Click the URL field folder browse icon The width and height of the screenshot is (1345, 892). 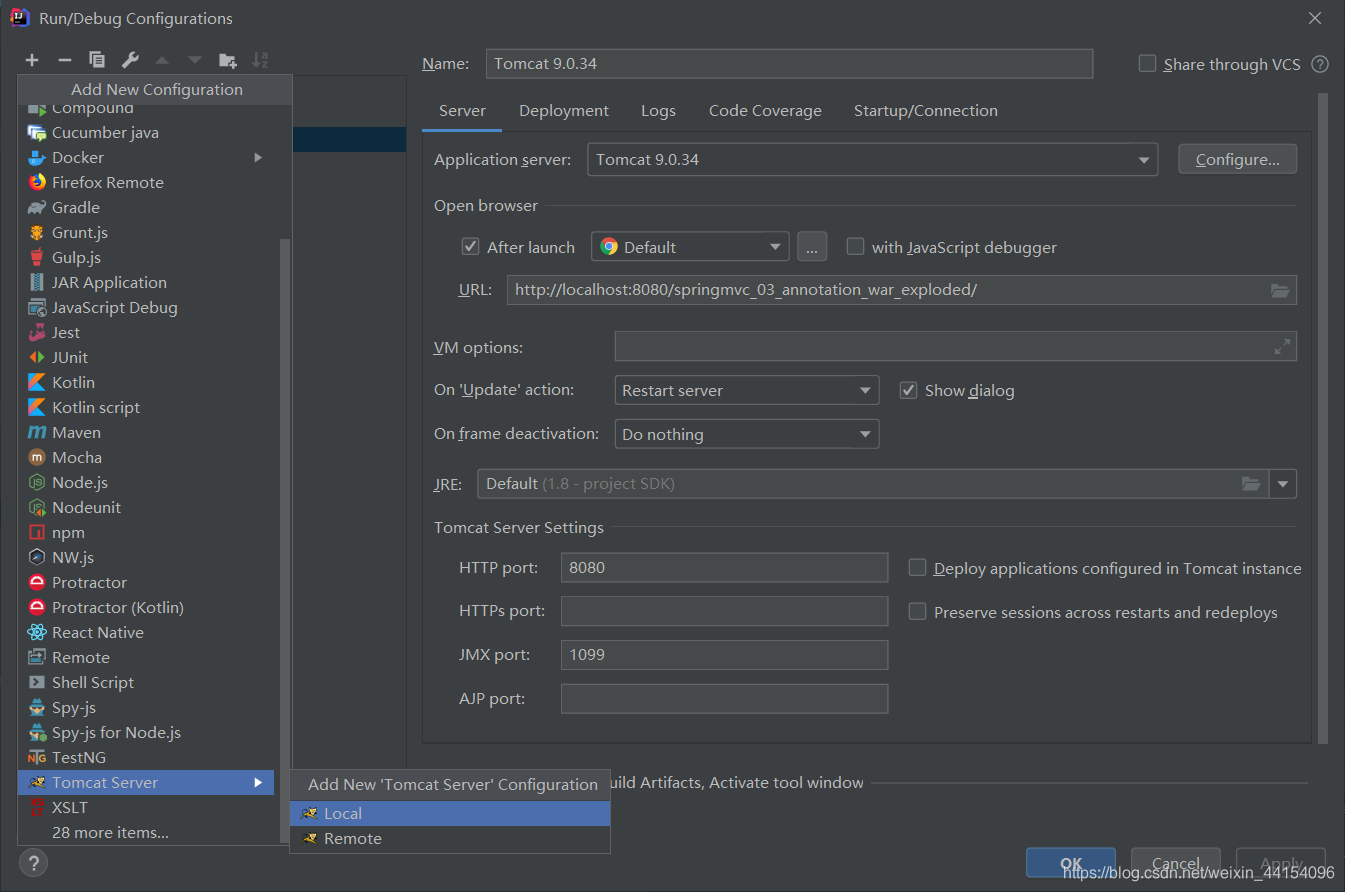1280,290
